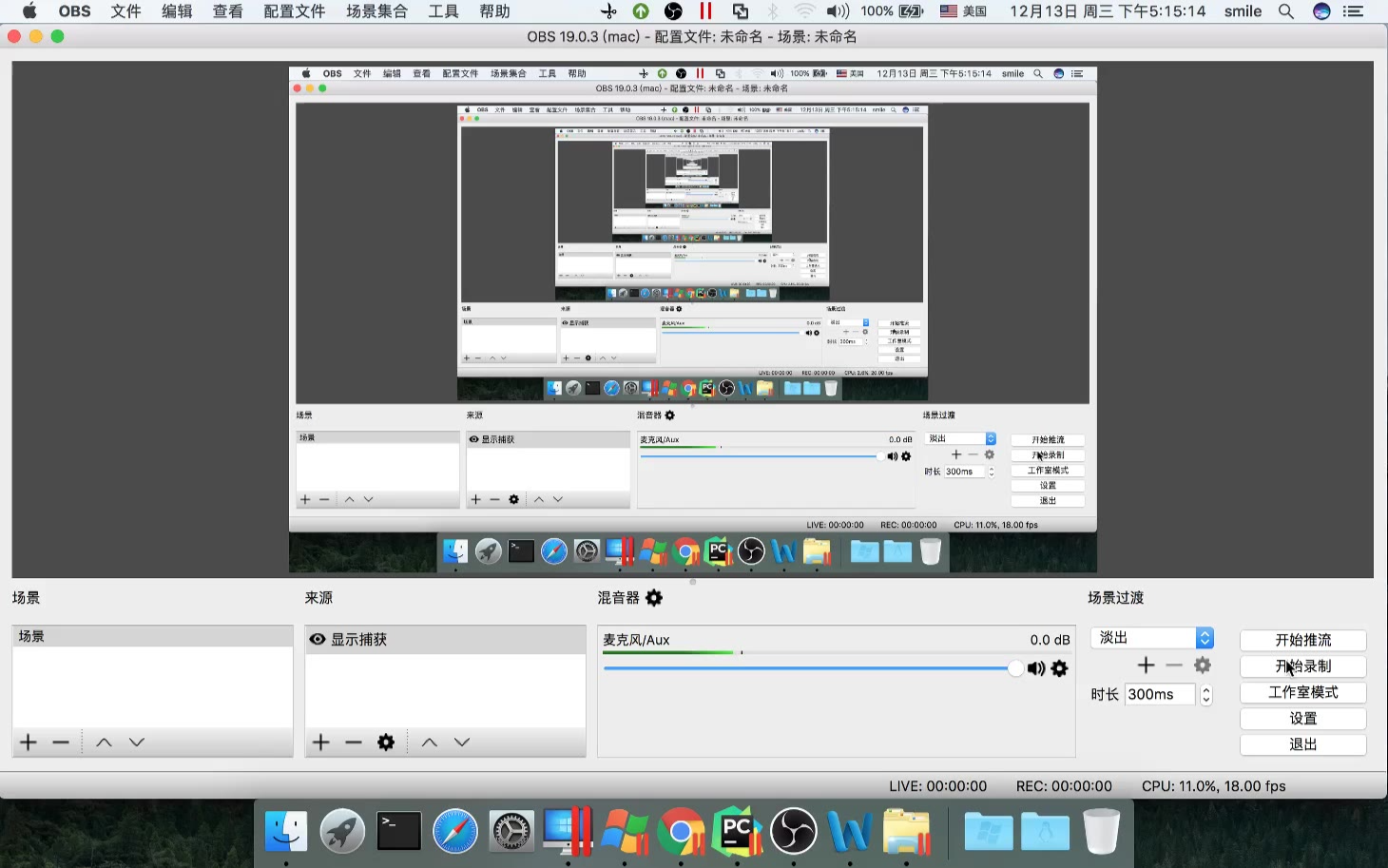Open Finder from the Dock
Image resolution: width=1388 pixels, height=868 pixels.
coord(286,832)
